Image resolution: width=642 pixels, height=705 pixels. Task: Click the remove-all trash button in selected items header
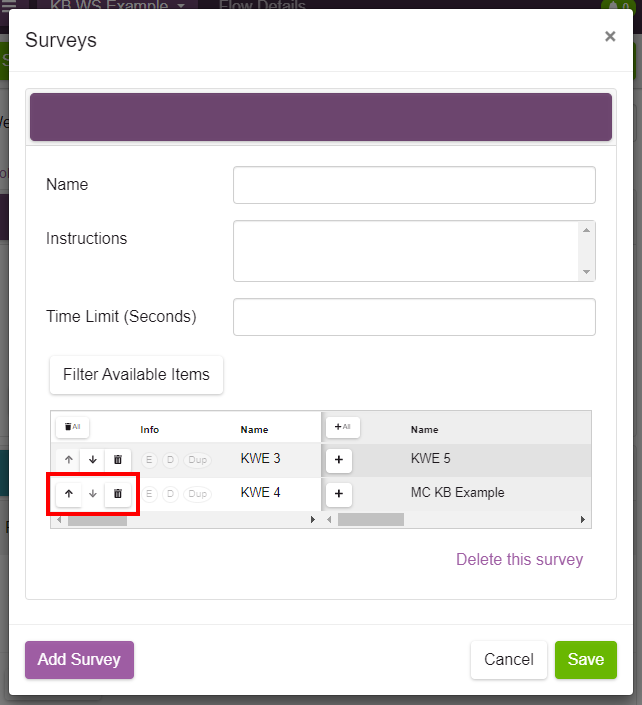[72, 427]
